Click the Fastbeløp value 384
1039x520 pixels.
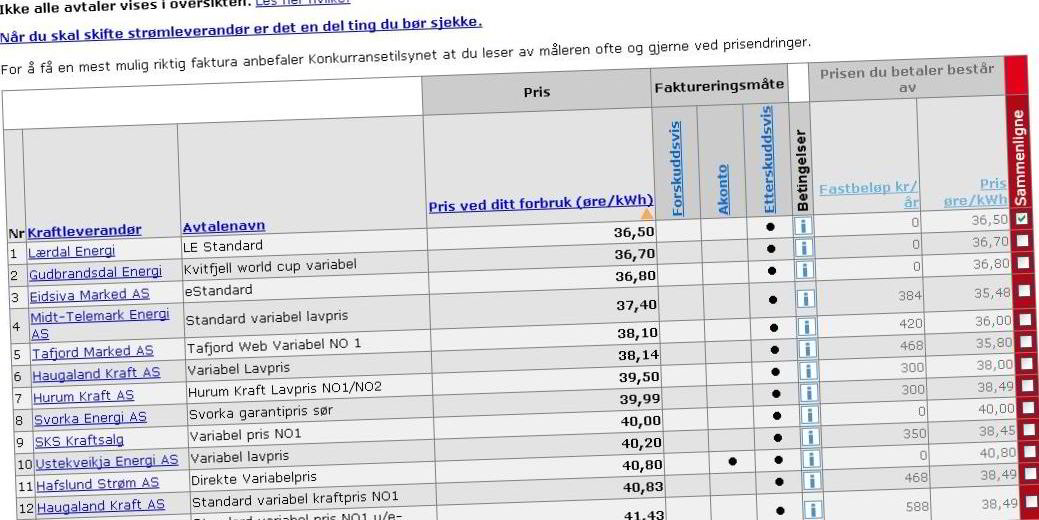click(x=908, y=295)
